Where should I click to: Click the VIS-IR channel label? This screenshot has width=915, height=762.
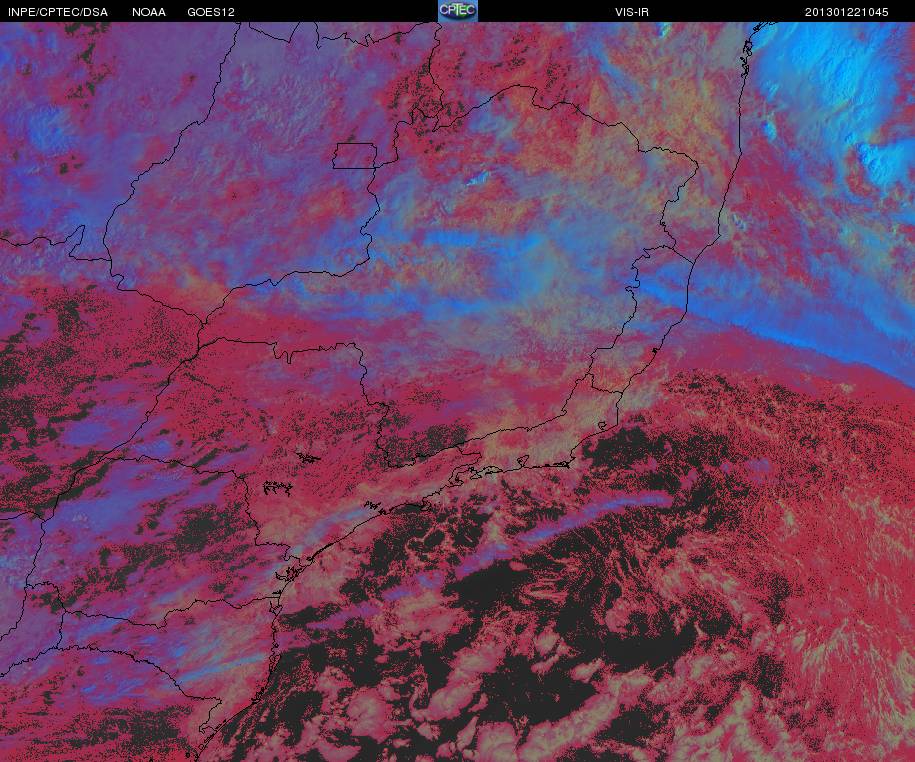[x=632, y=12]
